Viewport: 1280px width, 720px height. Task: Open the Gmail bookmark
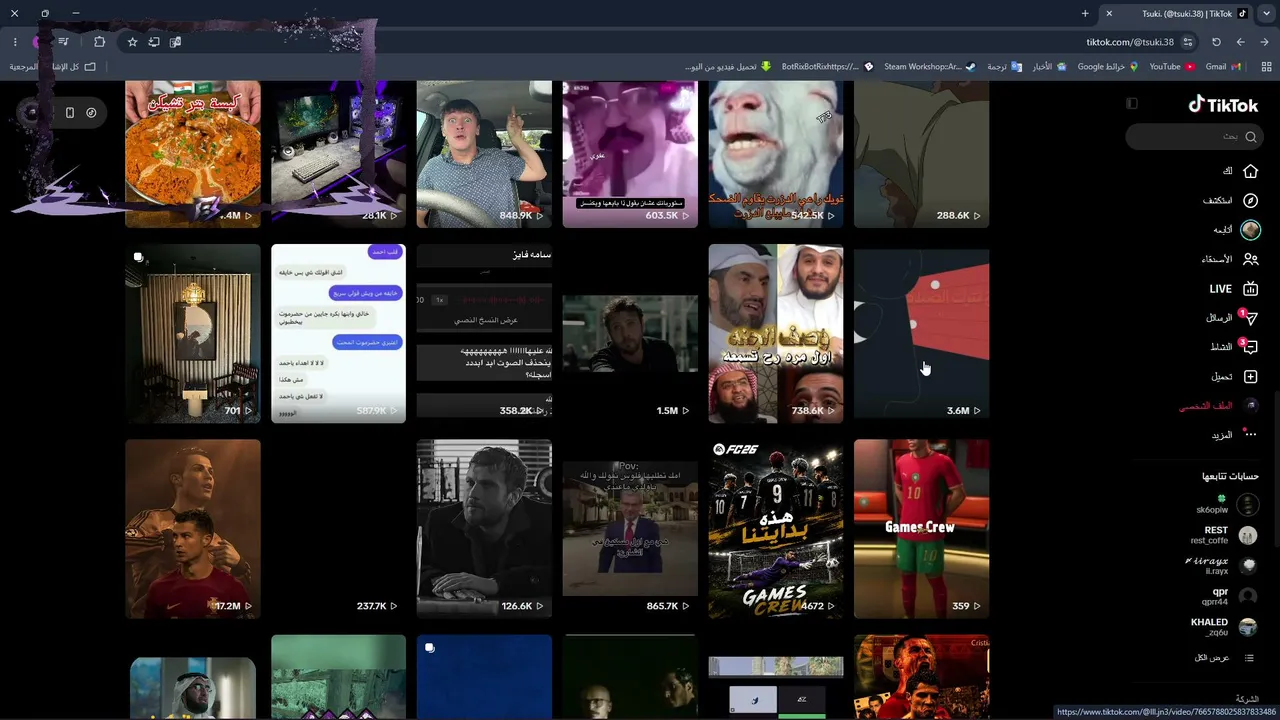(1223, 67)
